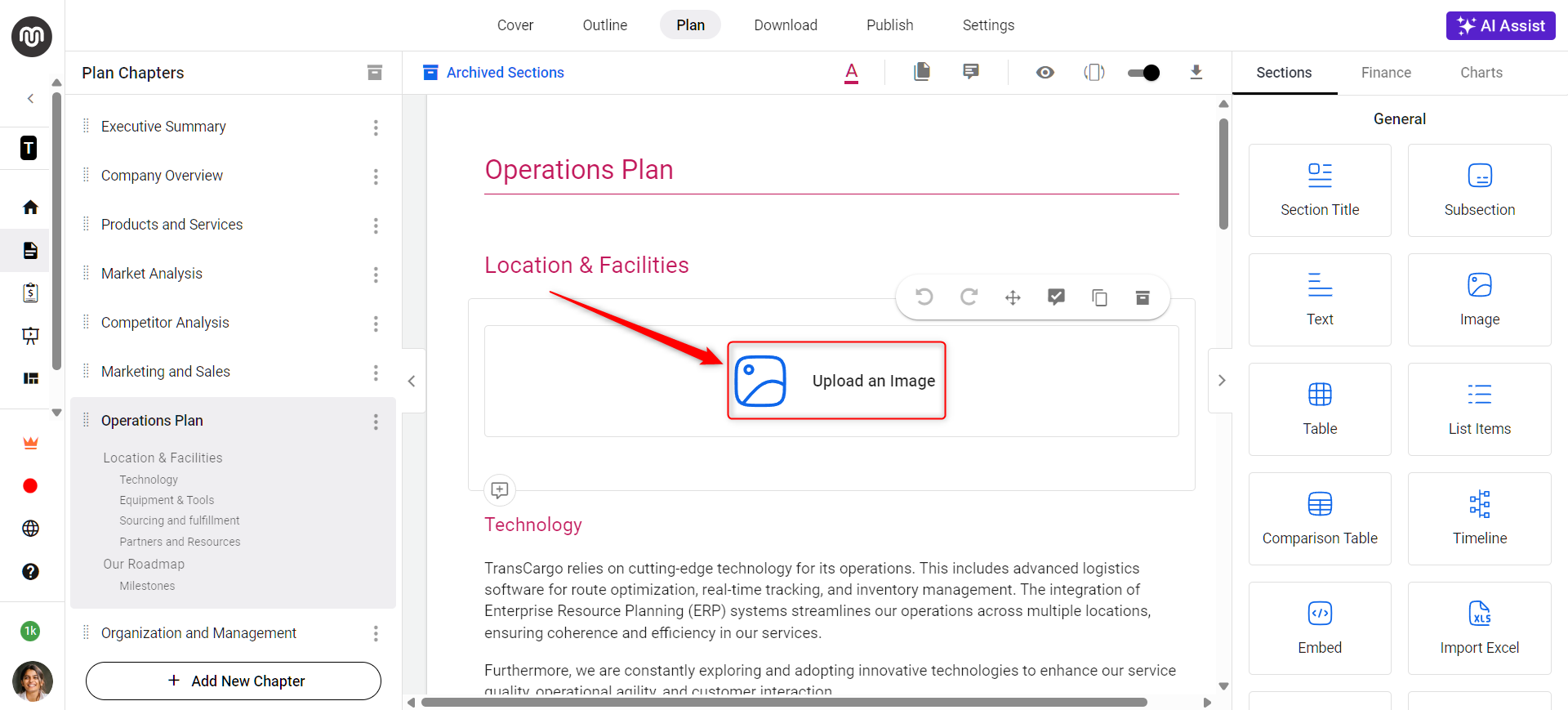Click the redo icon in section toolbar
This screenshot has height=710, width=1568.
tap(969, 297)
